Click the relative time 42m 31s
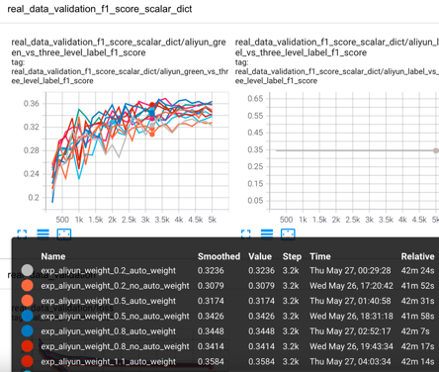The height and width of the screenshot is (372, 439). click(x=418, y=301)
